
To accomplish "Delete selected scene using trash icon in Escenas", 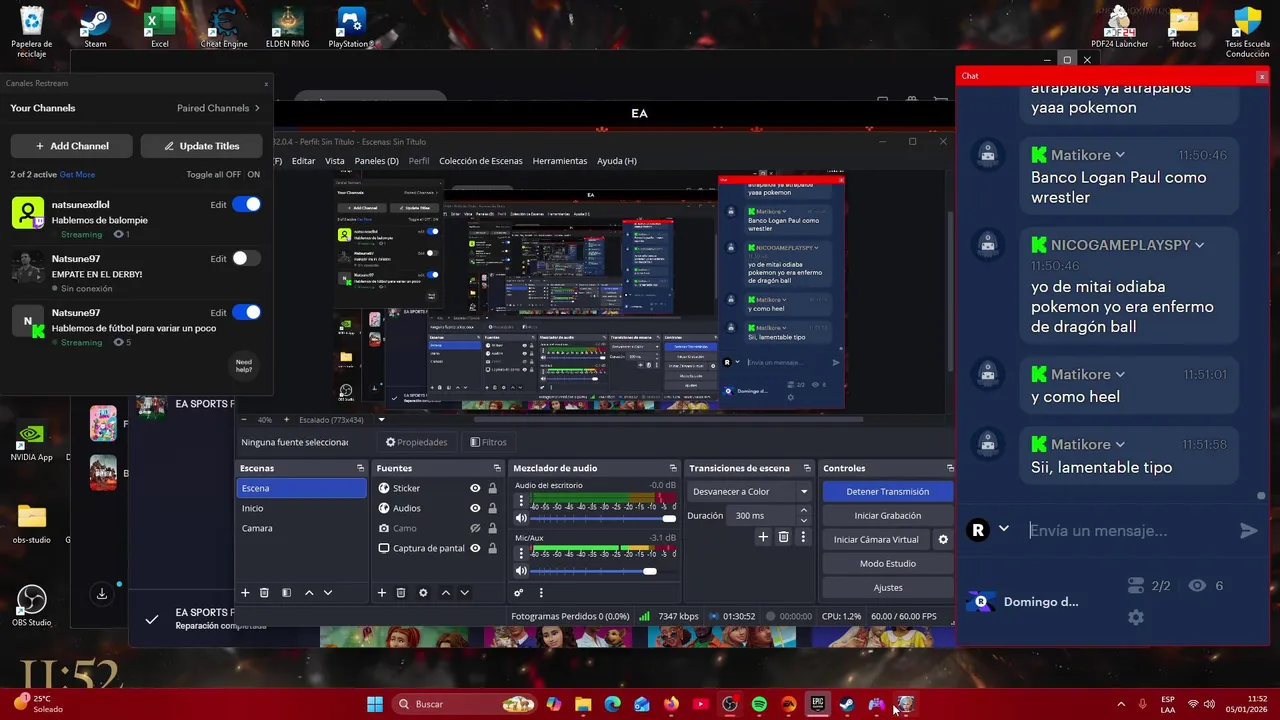I will tap(264, 593).
